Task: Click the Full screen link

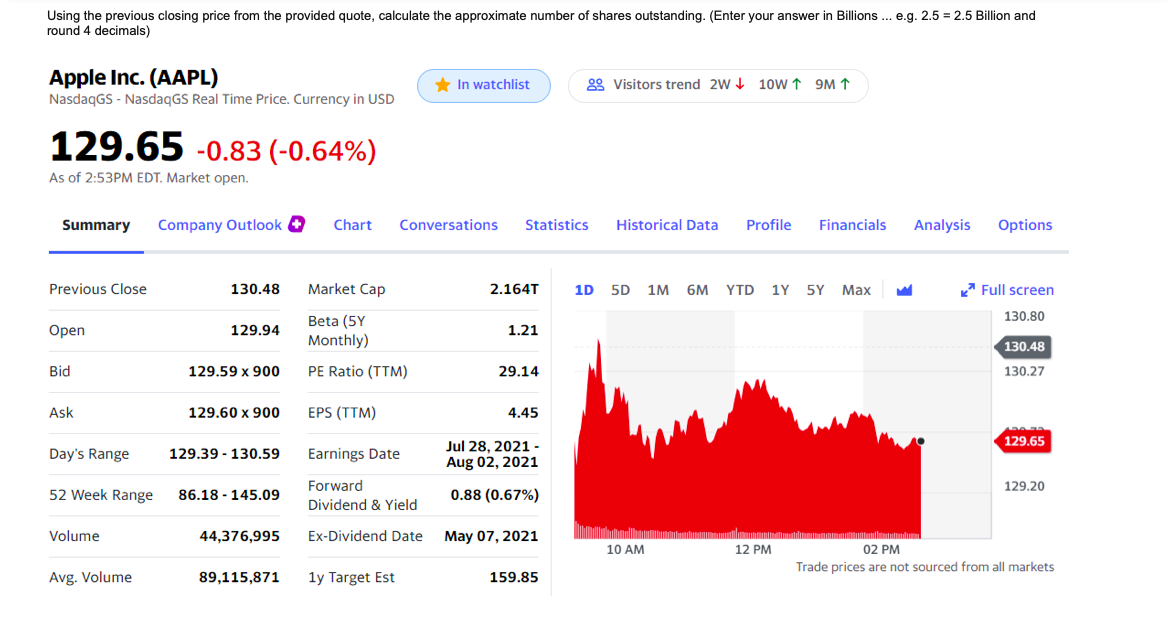Action: (1017, 290)
